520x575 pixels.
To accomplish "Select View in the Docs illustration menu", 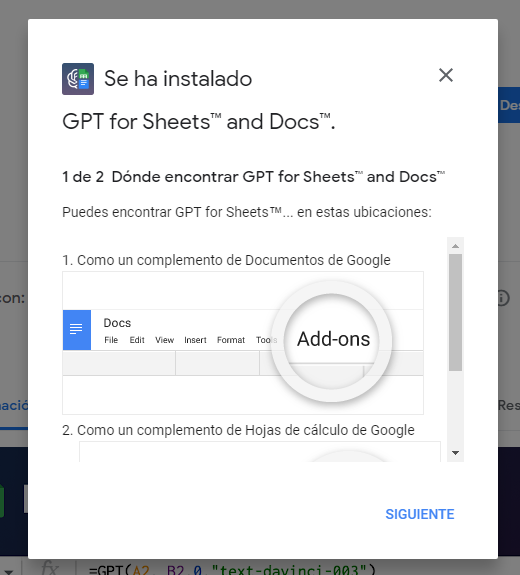I will click(x=164, y=340).
